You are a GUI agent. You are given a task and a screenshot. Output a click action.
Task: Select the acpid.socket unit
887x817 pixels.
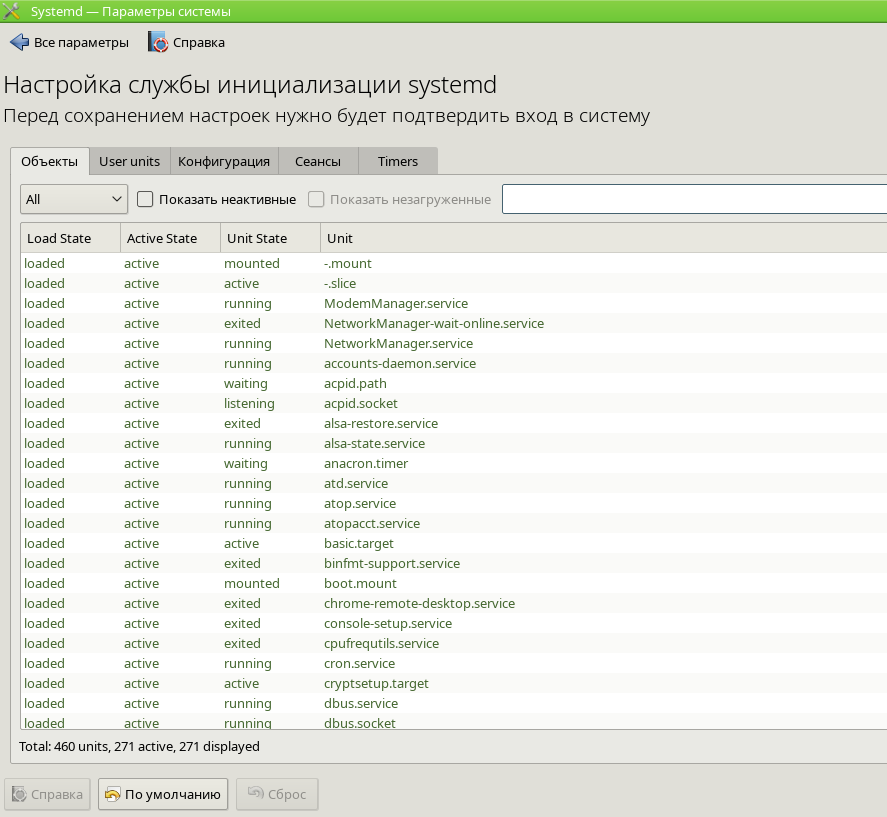(454, 403)
